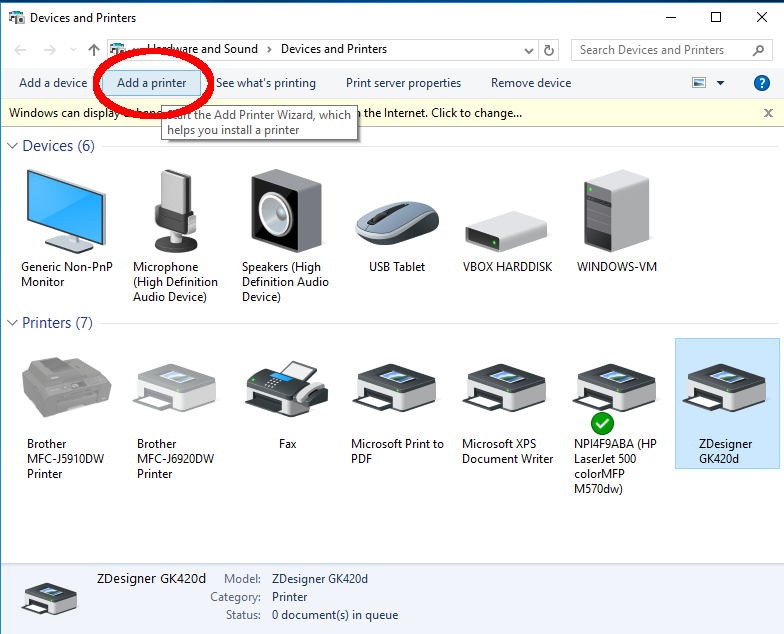
Task: Click the change your view icon
Action: coord(699,83)
